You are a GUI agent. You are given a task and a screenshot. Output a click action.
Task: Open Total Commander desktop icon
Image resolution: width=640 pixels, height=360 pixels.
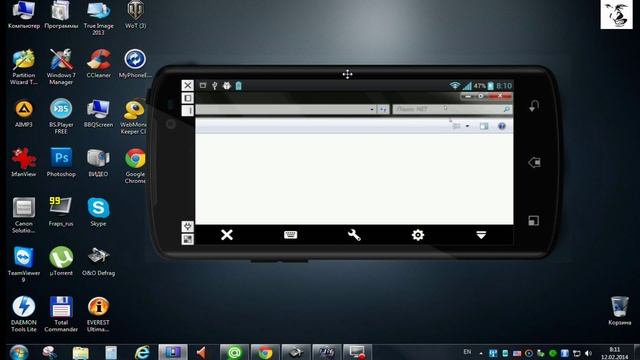point(61,314)
